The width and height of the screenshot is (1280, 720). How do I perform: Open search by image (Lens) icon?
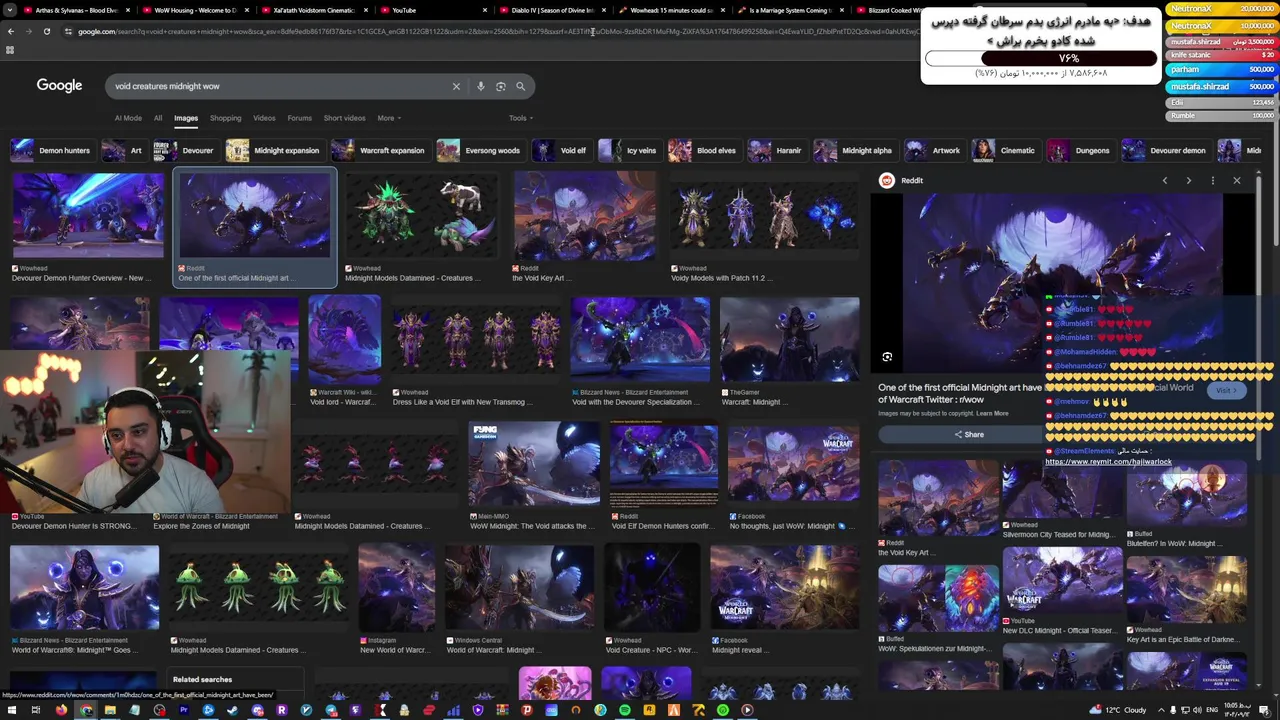[x=501, y=86]
